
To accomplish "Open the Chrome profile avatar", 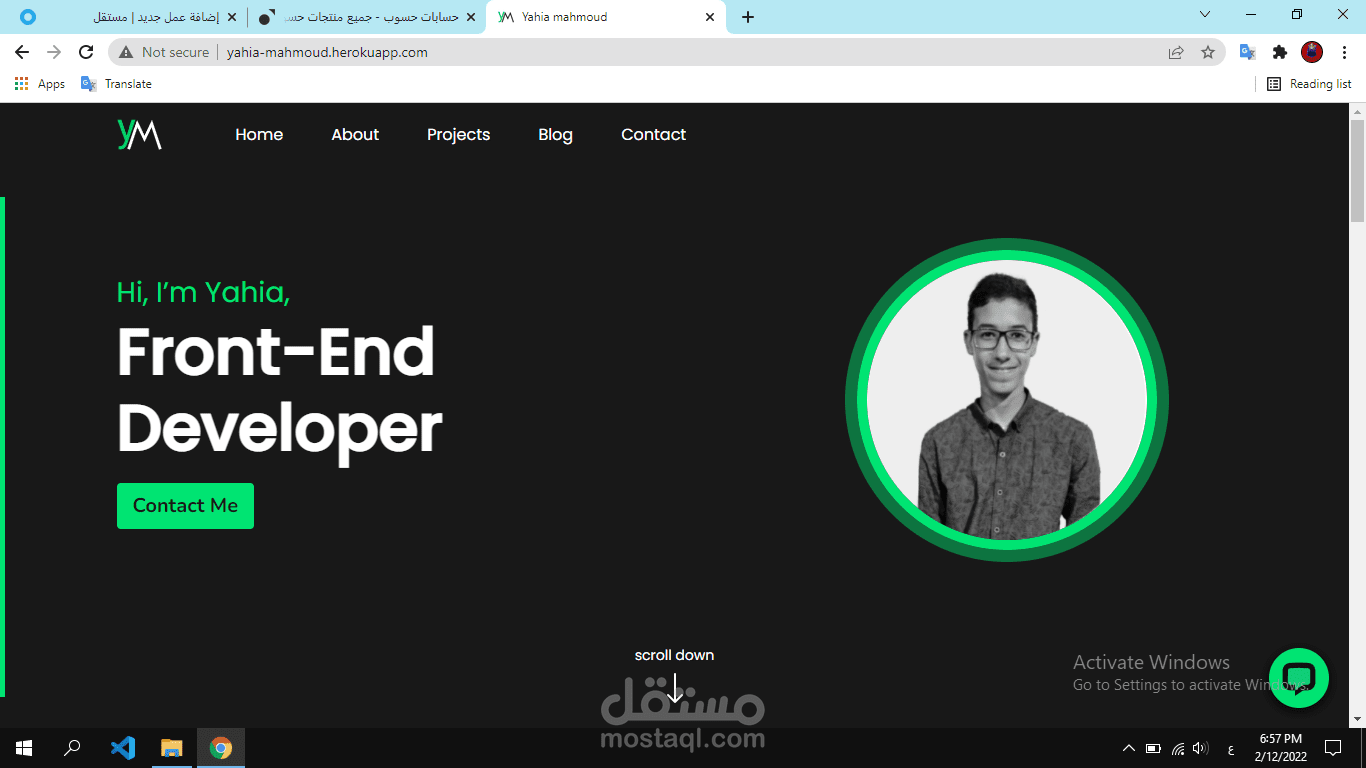I will pos(1312,52).
